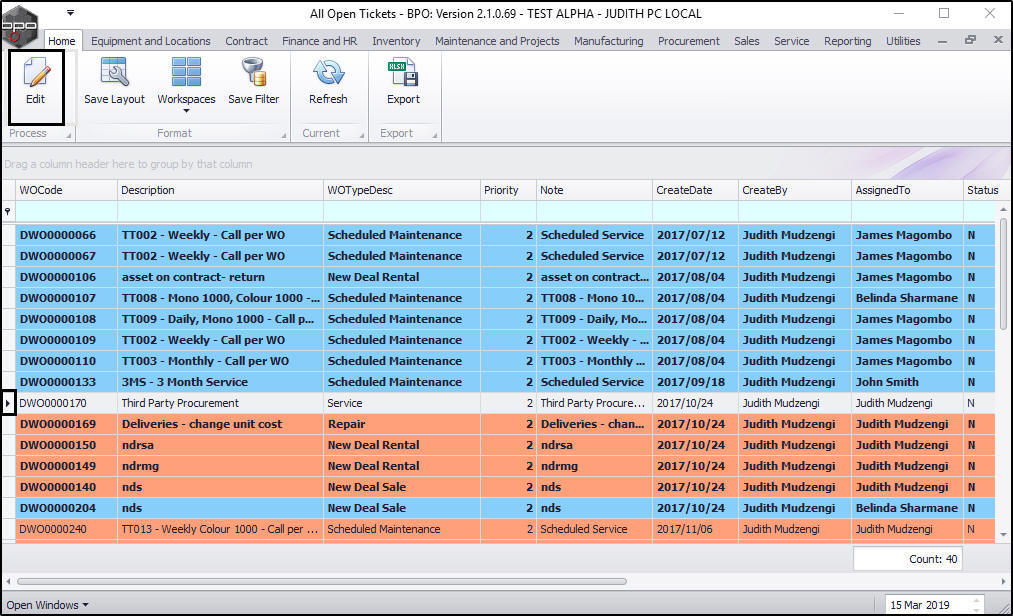Click the Save Layout icon
1013x616 pixels.
coord(114,72)
